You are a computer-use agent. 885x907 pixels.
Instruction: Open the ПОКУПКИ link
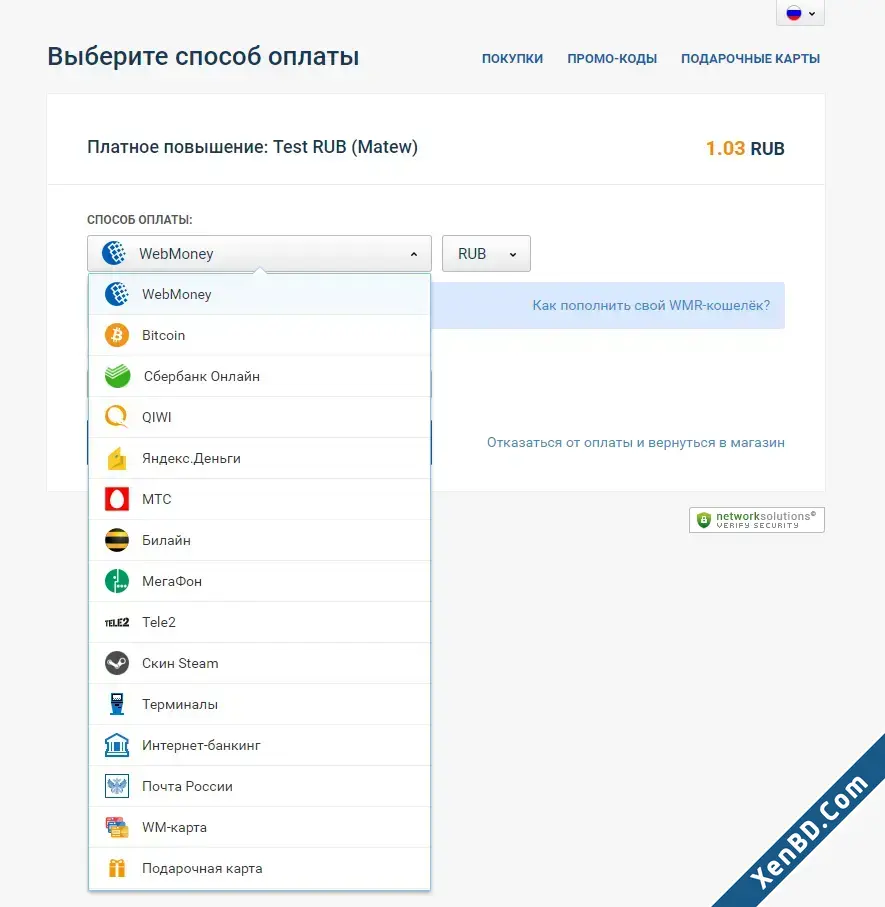click(x=512, y=58)
